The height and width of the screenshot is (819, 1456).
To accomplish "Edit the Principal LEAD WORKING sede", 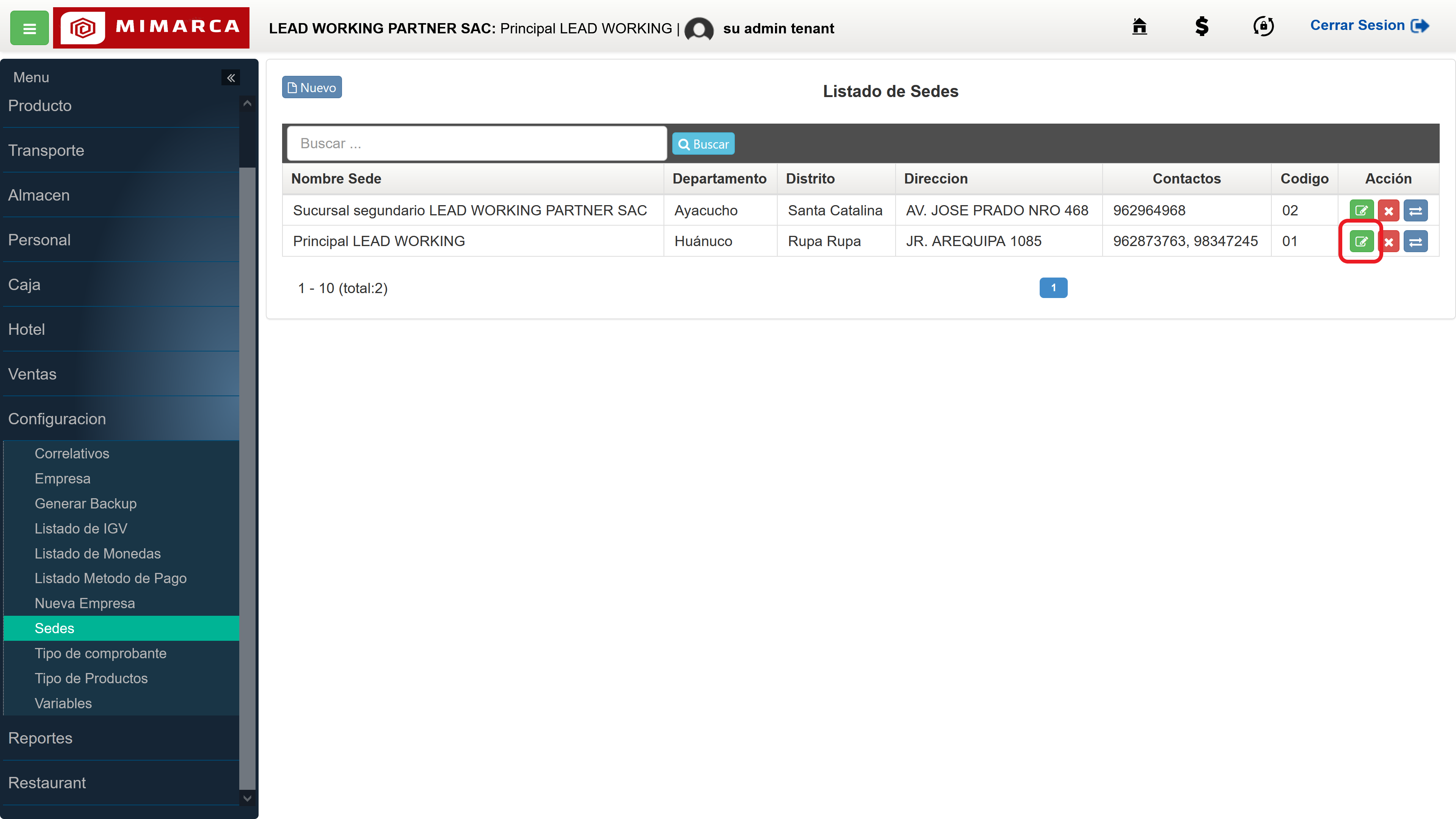I will [1361, 242].
